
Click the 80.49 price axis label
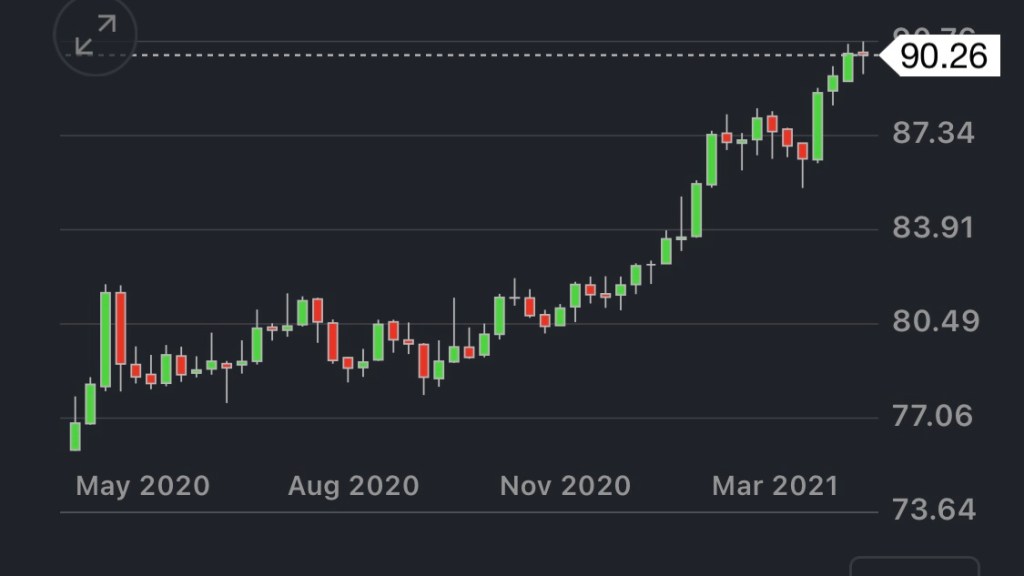pyautogui.click(x=932, y=322)
